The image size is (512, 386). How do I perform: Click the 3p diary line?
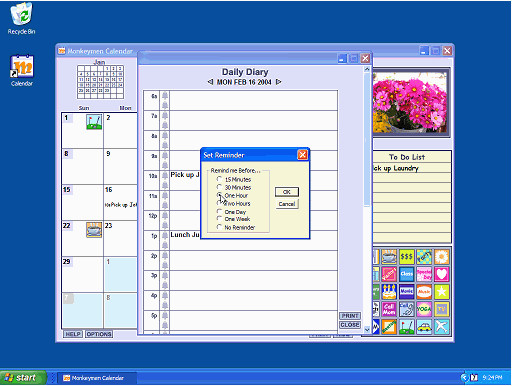(x=253, y=281)
